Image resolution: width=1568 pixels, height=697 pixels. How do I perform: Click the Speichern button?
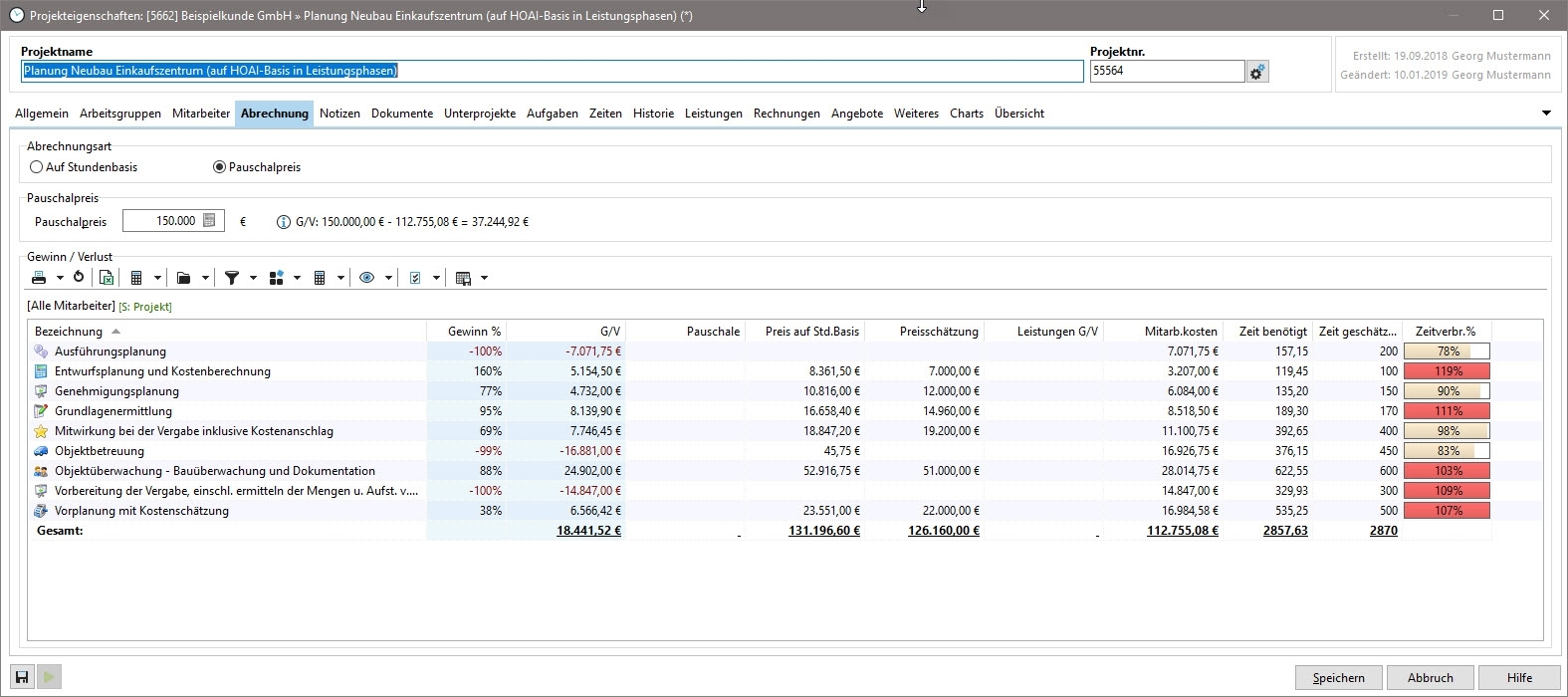pyautogui.click(x=1338, y=678)
